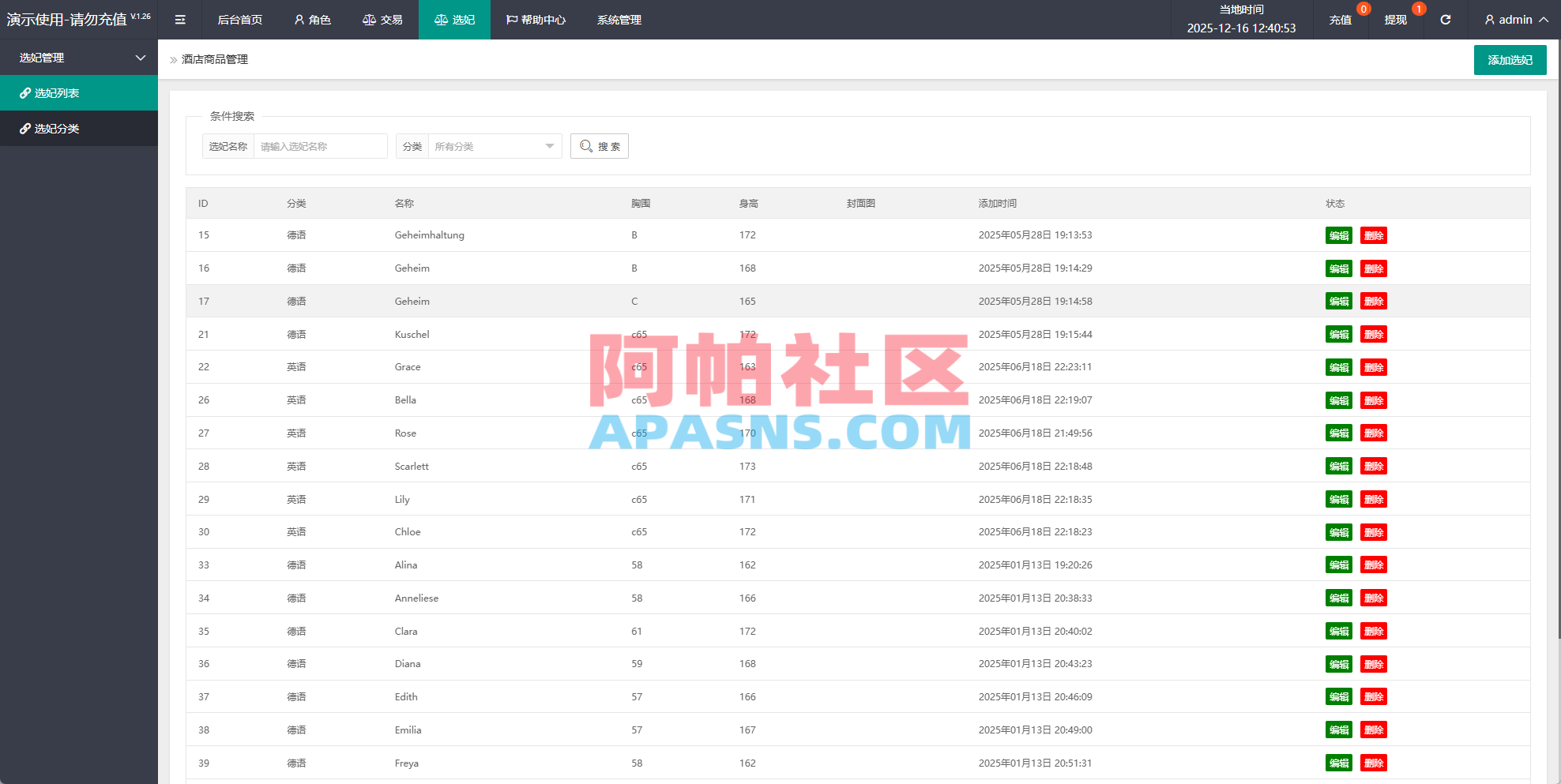Click the page vertical scrollbar
This screenshot has width=1561, height=784.
click(1559, 339)
